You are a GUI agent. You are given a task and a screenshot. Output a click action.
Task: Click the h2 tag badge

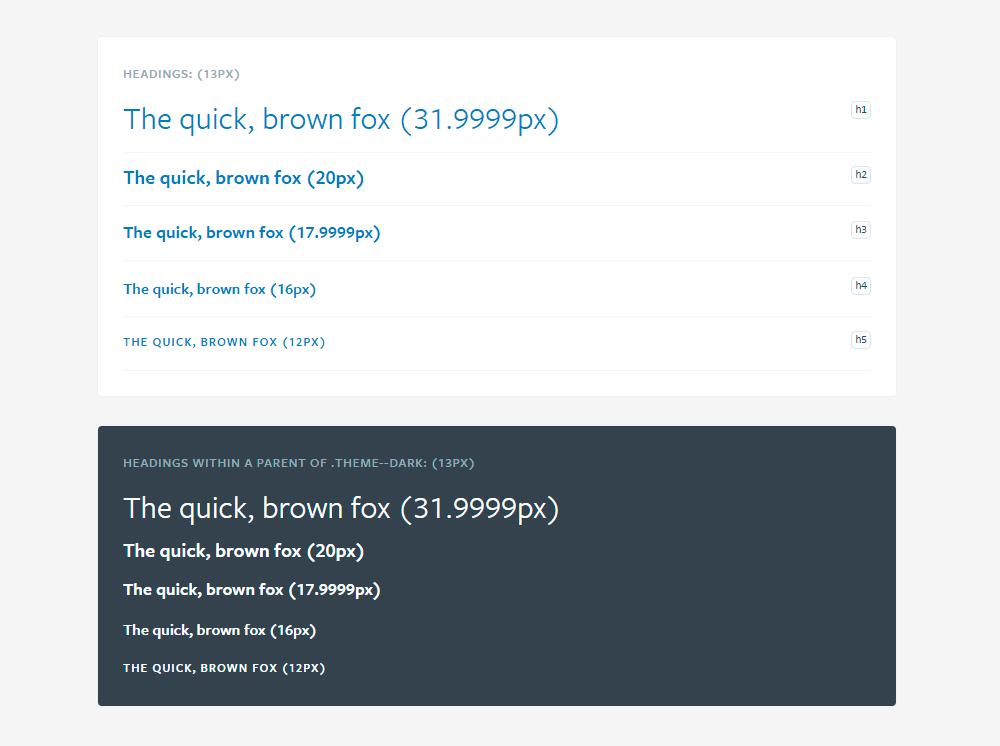point(860,175)
